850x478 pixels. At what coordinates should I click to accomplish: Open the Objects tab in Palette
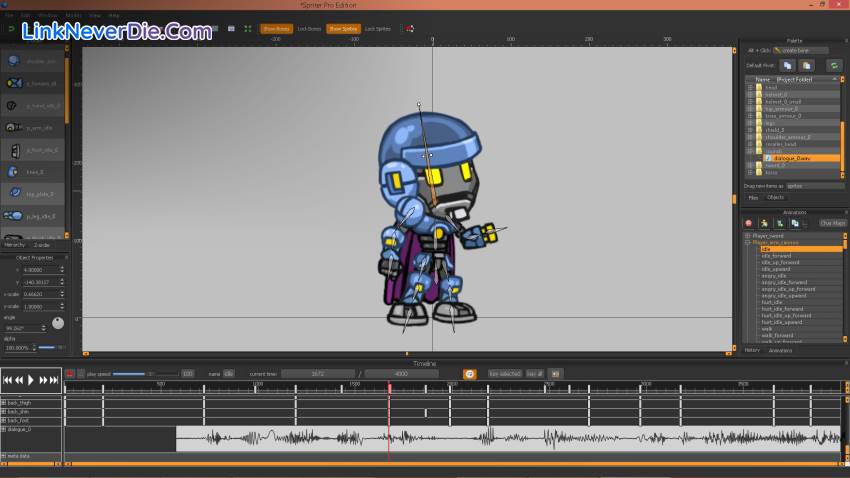click(x=776, y=198)
